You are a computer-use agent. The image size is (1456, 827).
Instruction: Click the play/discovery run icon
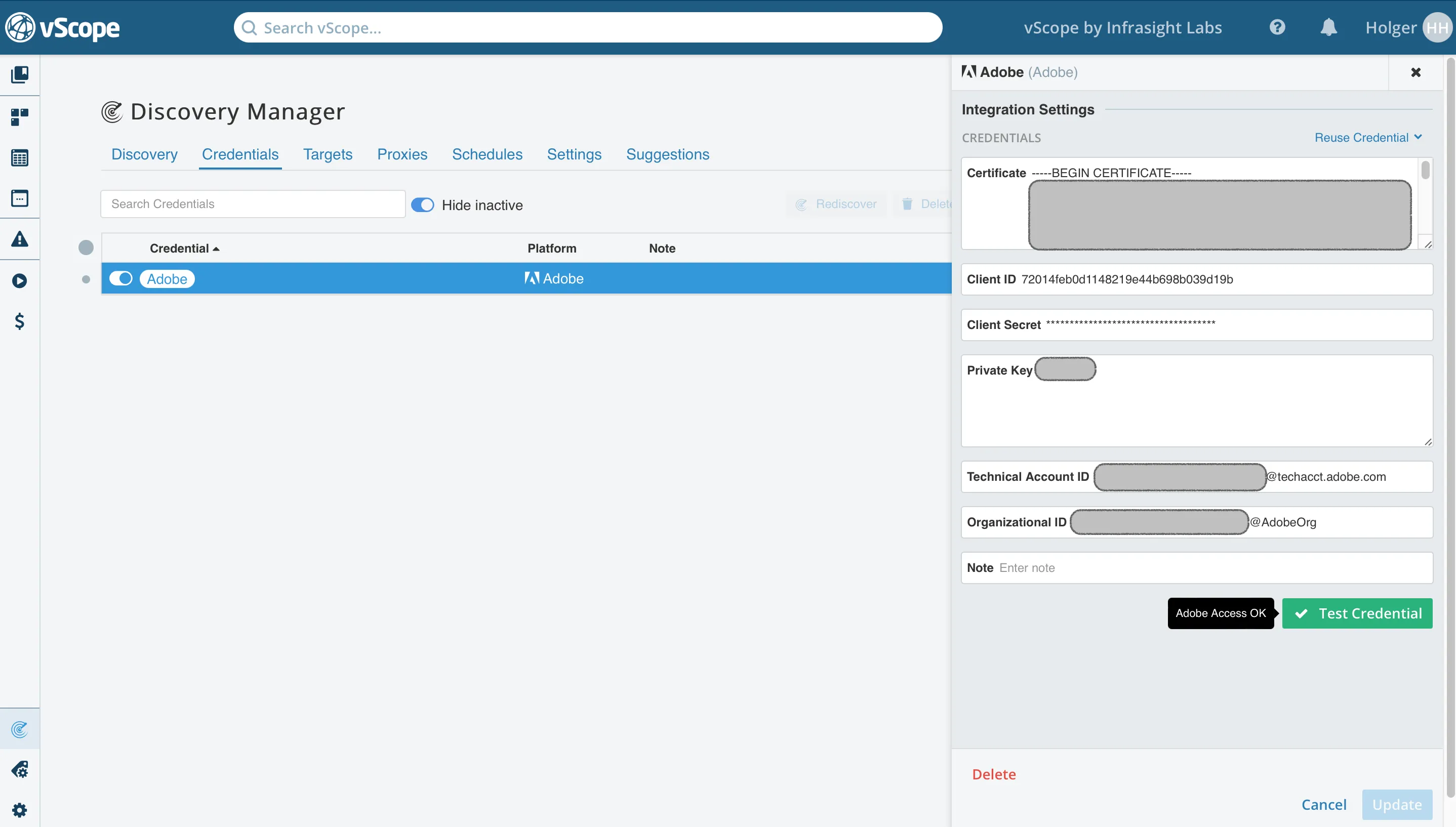(x=20, y=280)
